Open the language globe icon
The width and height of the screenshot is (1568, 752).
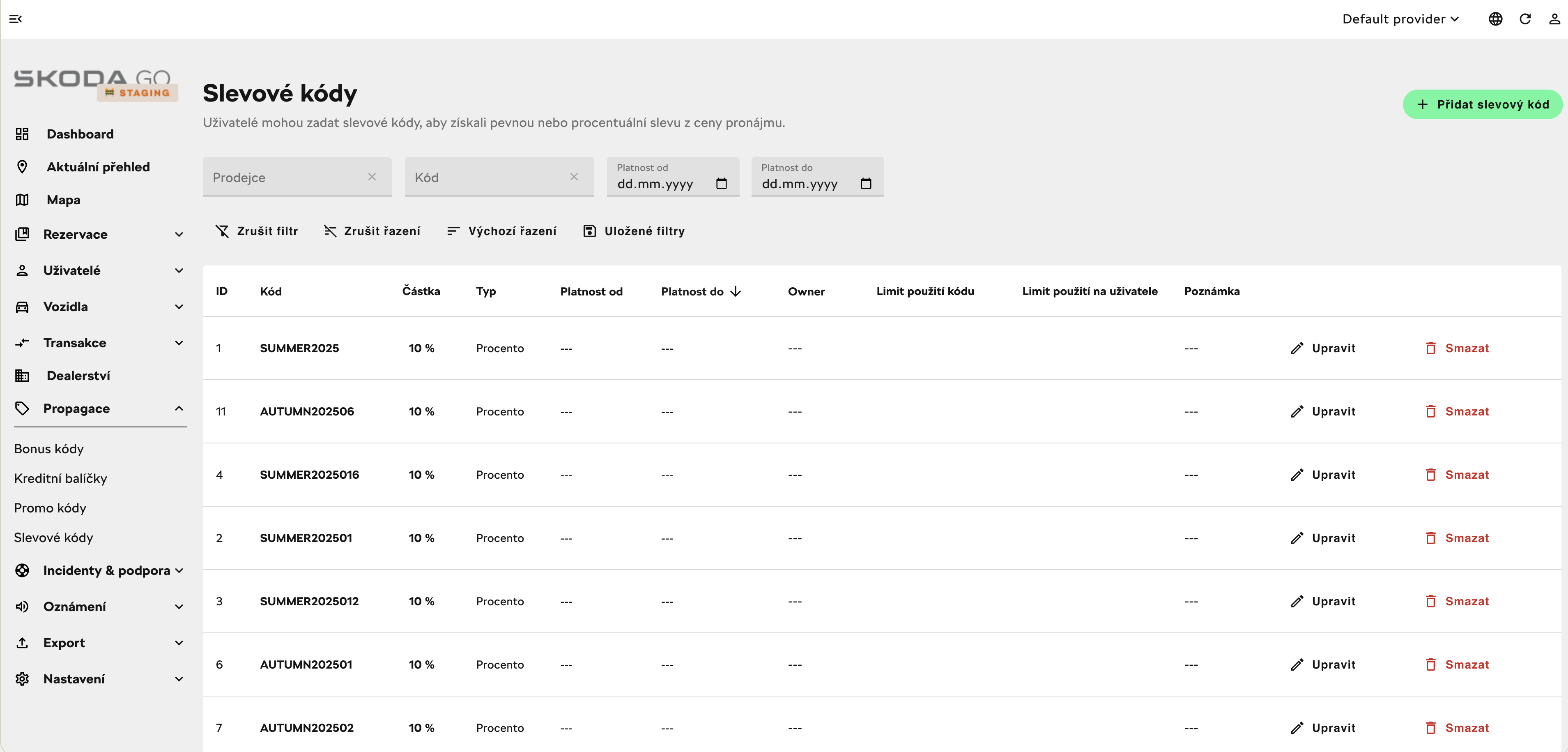(x=1496, y=19)
